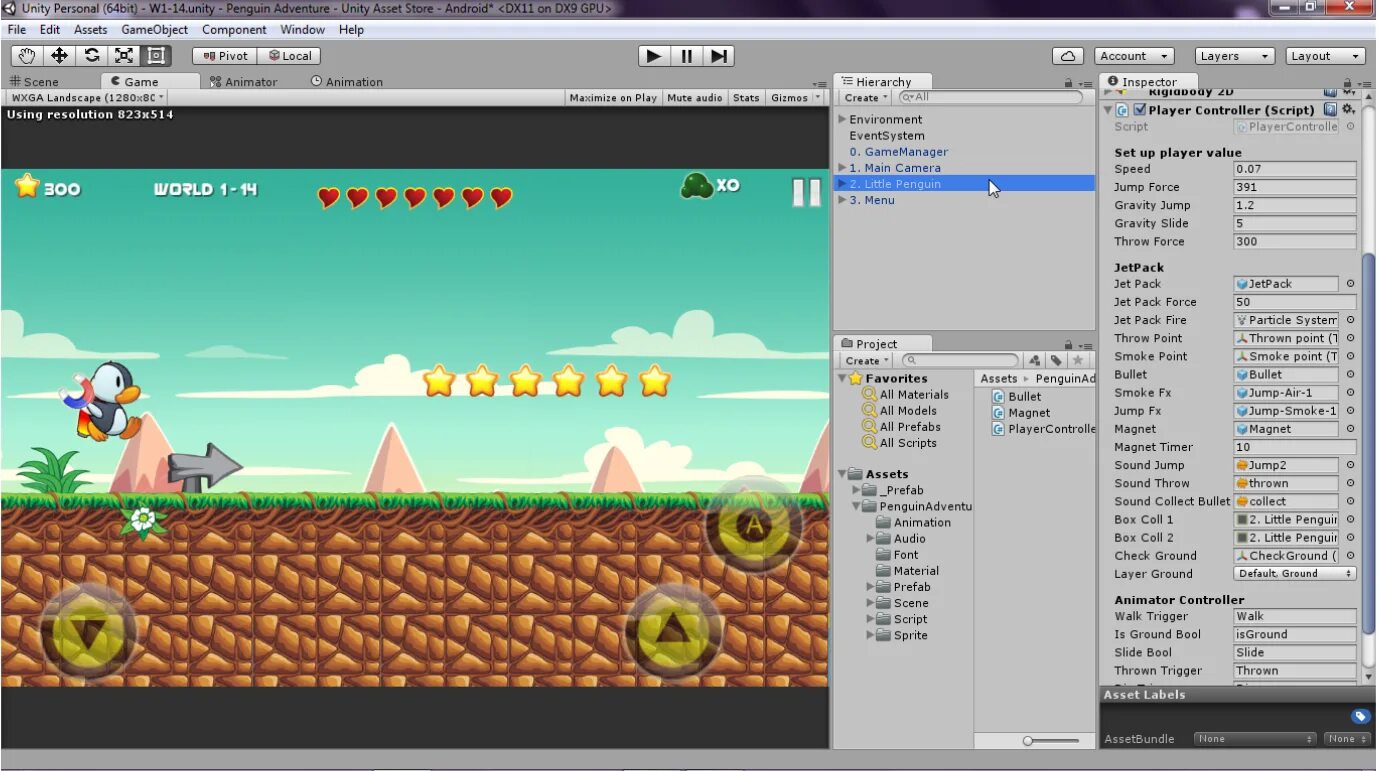Advance one frame with the Step button
The image size is (1380, 771).
(x=719, y=56)
